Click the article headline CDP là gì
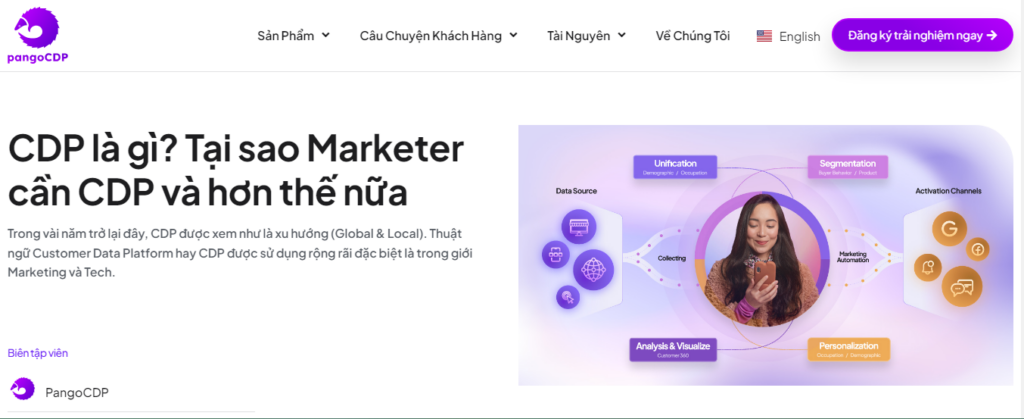Viewport: 1024px width, 419px height. point(236,172)
